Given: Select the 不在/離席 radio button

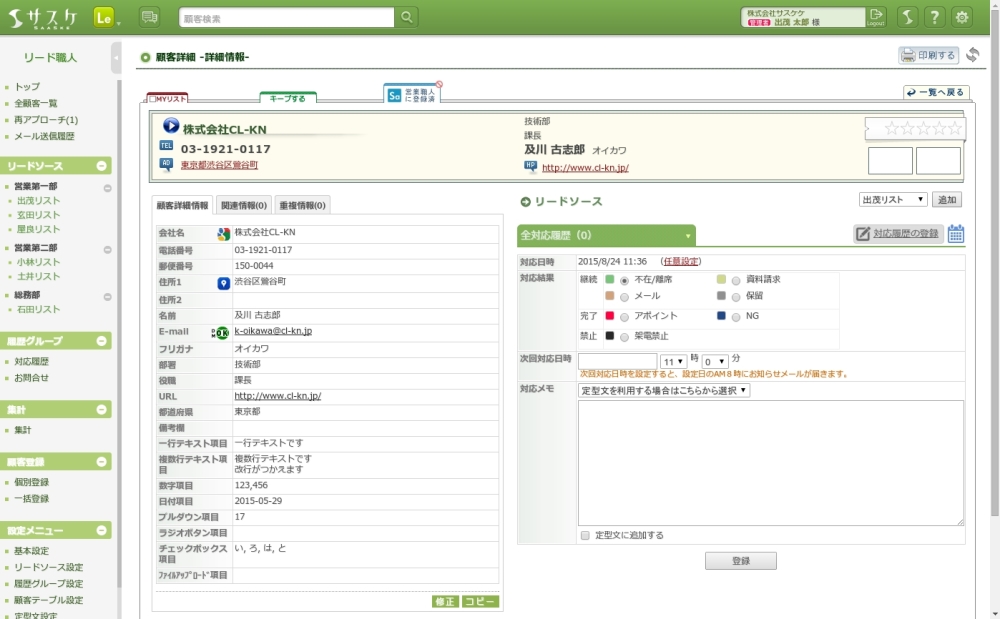Looking at the screenshot, I should [625, 280].
